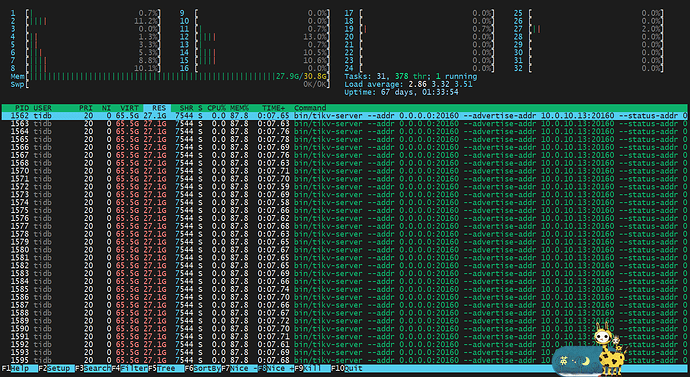Select process row with PID 1576
Viewport: 690px width, 377px height.
pos(345,218)
